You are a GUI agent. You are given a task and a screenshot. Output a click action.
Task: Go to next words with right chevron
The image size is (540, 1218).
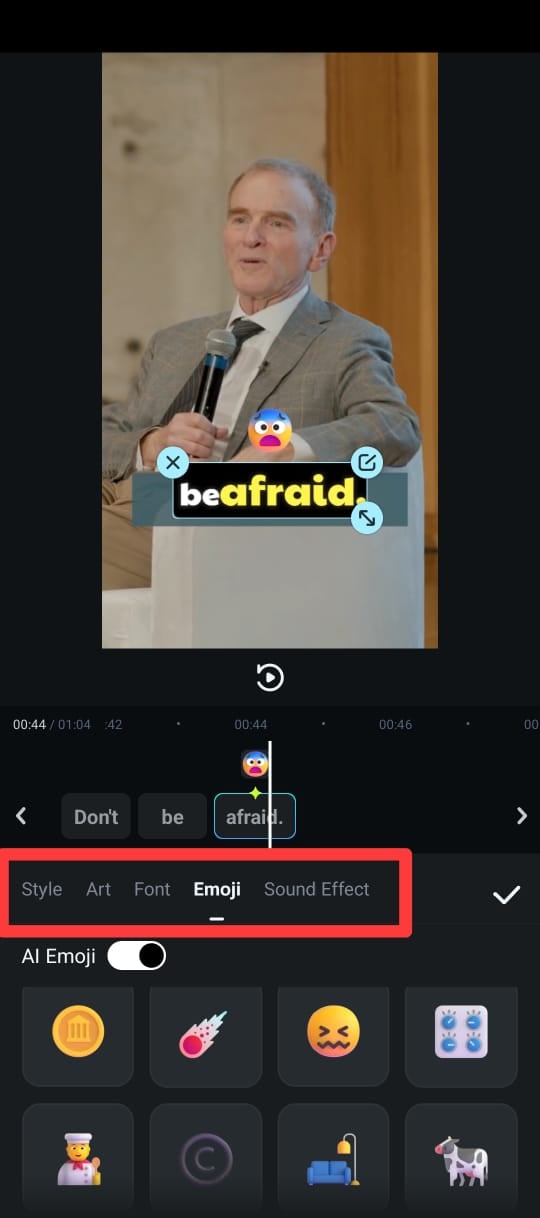pyautogui.click(x=521, y=816)
